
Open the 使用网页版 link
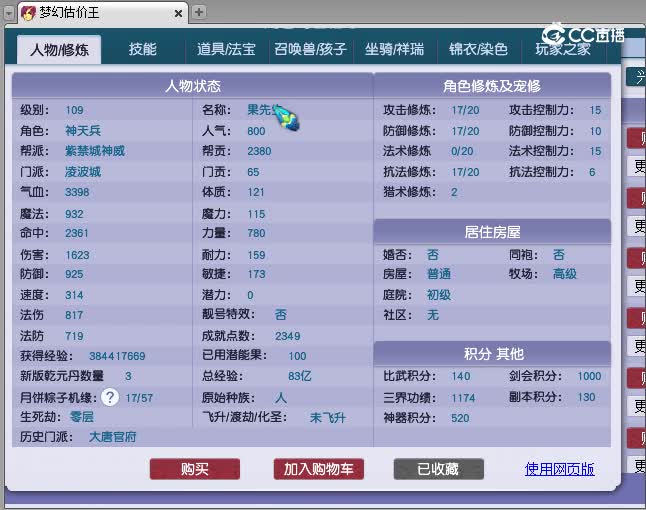click(559, 469)
